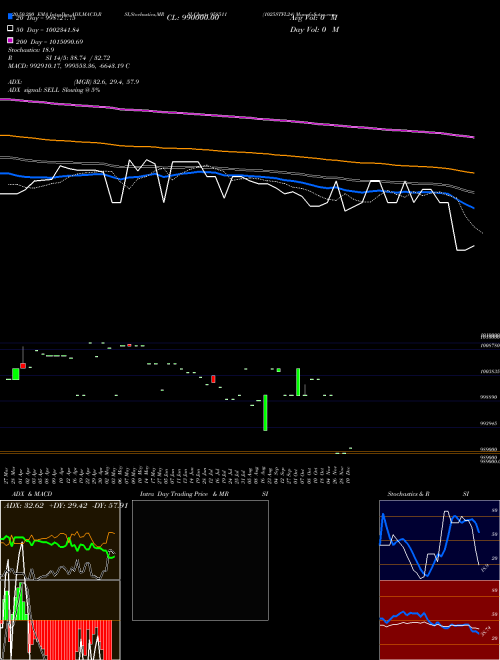Click the CL: 990000.00 closing price
The image size is (500, 660).
(x=193, y=18)
